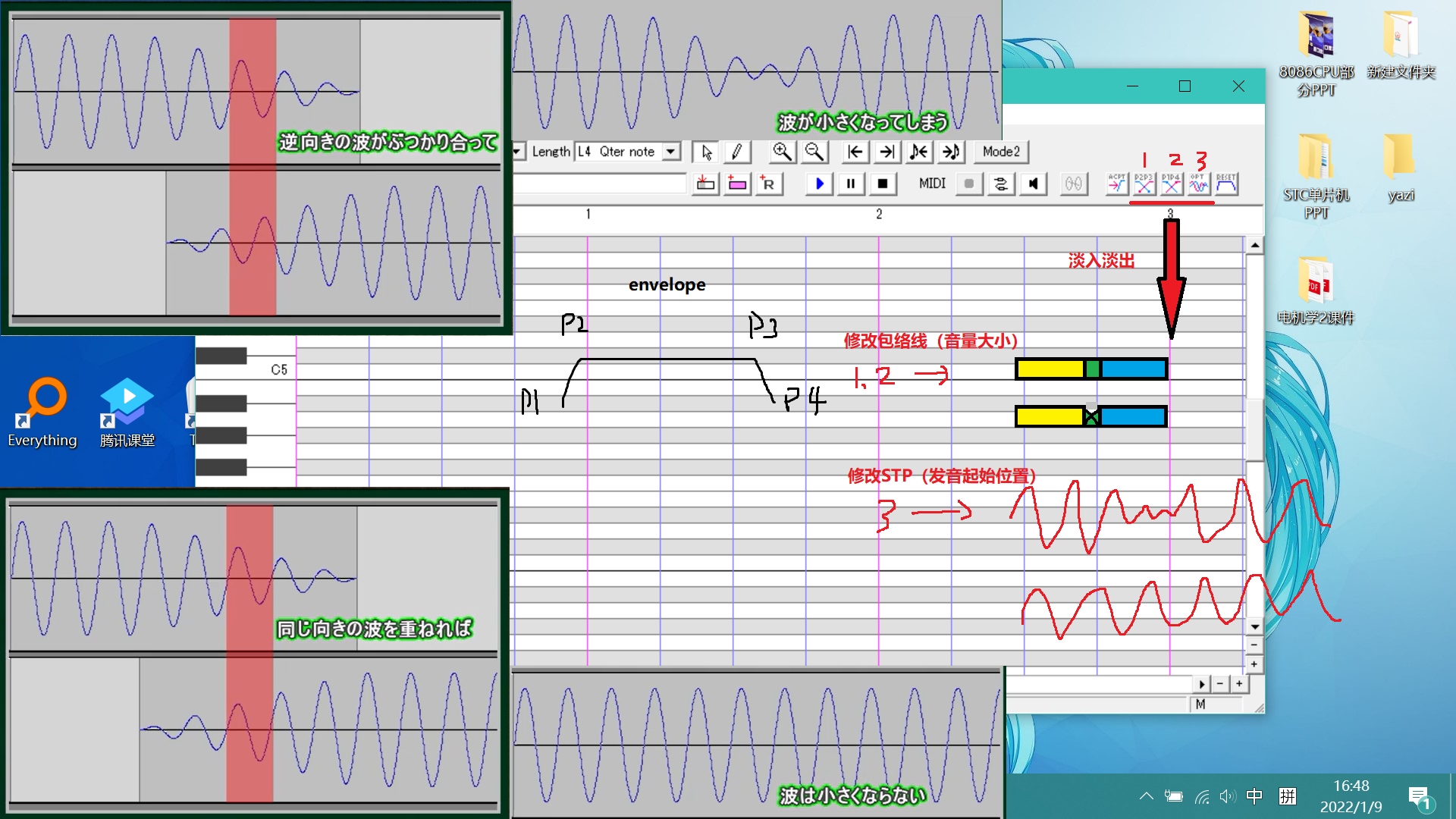Select the pencil draw tool
This screenshot has height=819, width=1456.
click(736, 152)
